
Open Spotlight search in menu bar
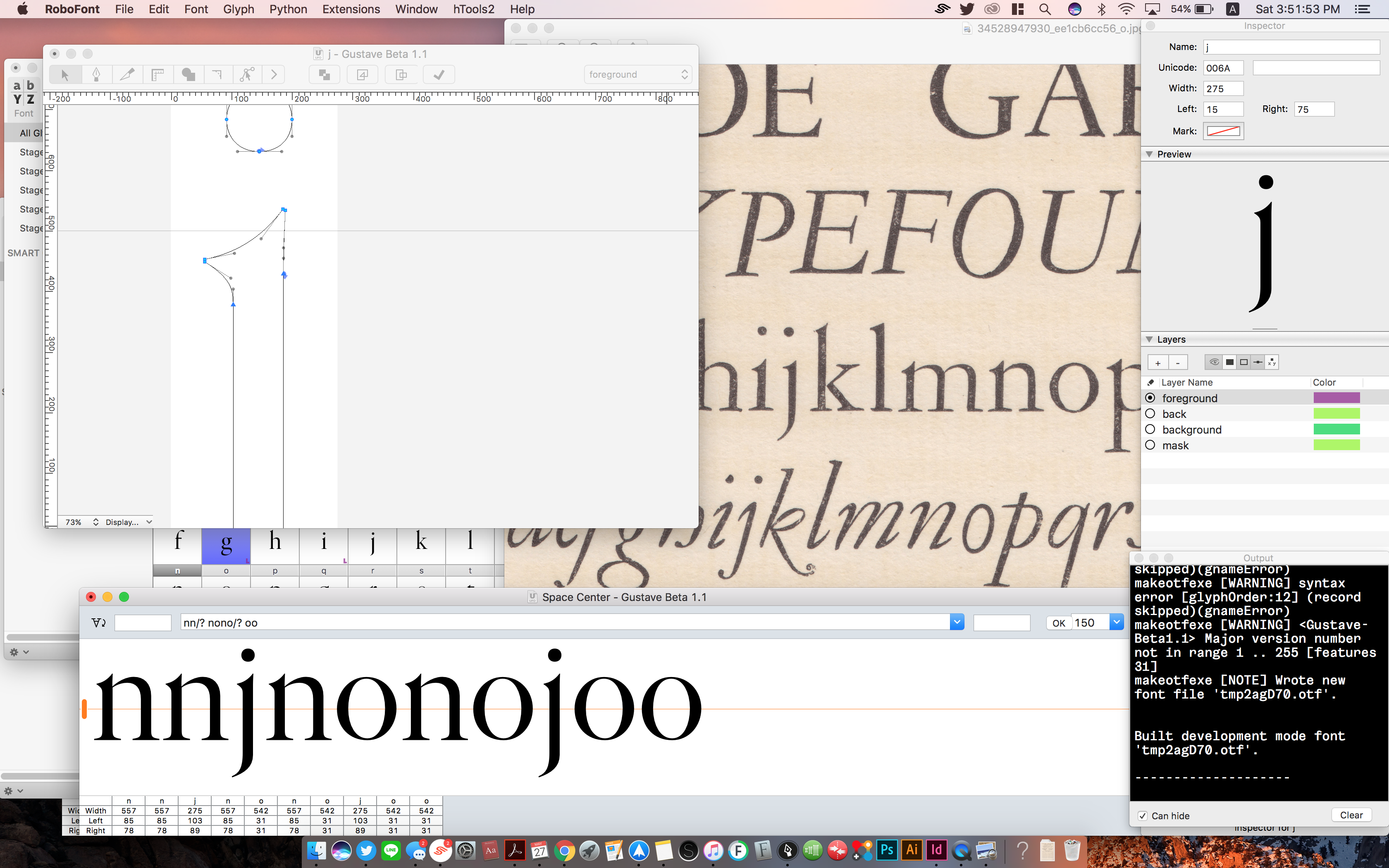pos(1045,9)
